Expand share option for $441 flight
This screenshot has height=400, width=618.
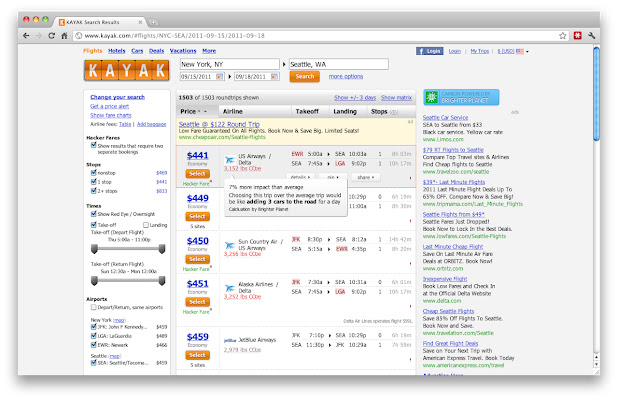365,177
